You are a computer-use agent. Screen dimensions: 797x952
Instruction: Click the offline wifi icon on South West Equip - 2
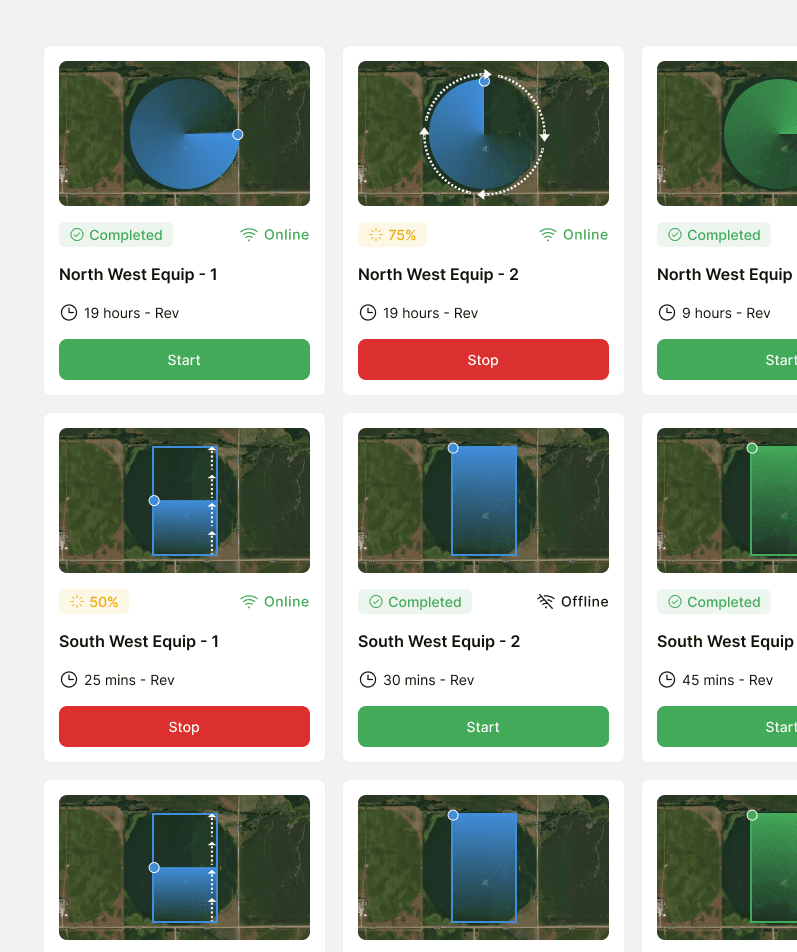pyautogui.click(x=546, y=602)
